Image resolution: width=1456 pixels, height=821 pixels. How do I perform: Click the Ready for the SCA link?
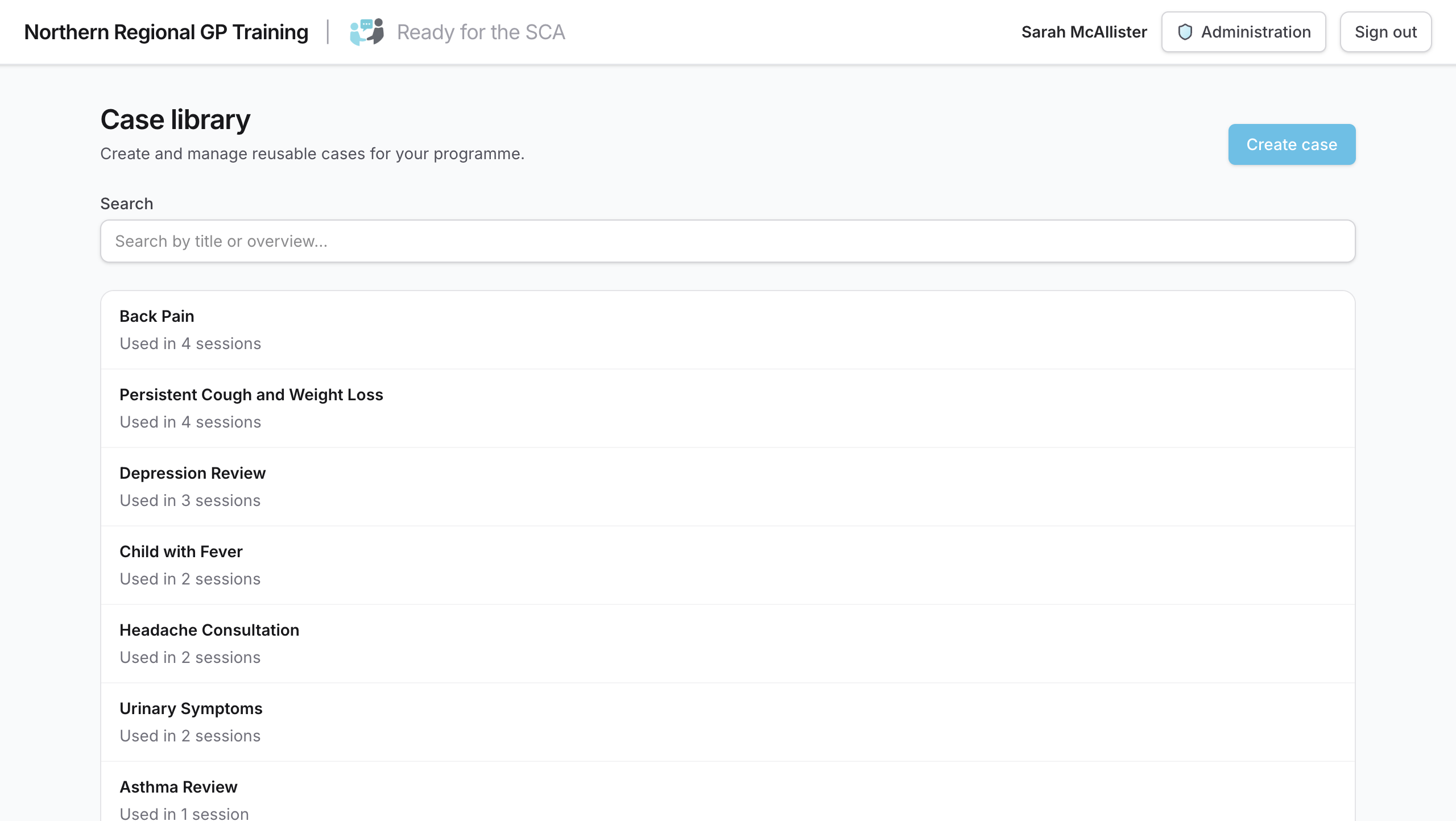(x=481, y=32)
